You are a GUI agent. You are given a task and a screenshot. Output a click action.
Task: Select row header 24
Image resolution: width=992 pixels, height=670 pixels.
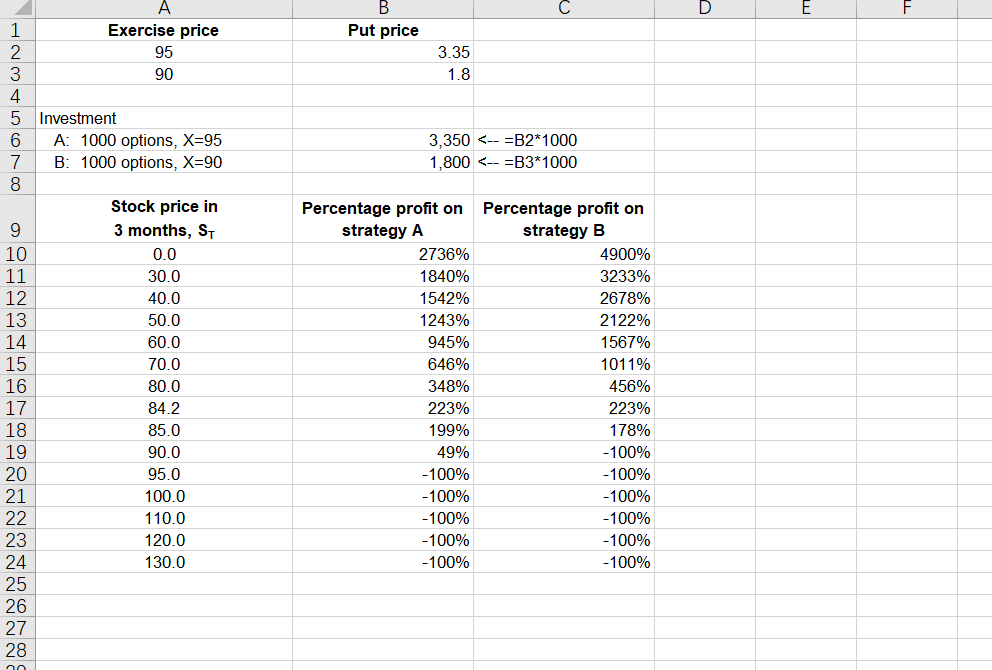pyautogui.click(x=18, y=562)
